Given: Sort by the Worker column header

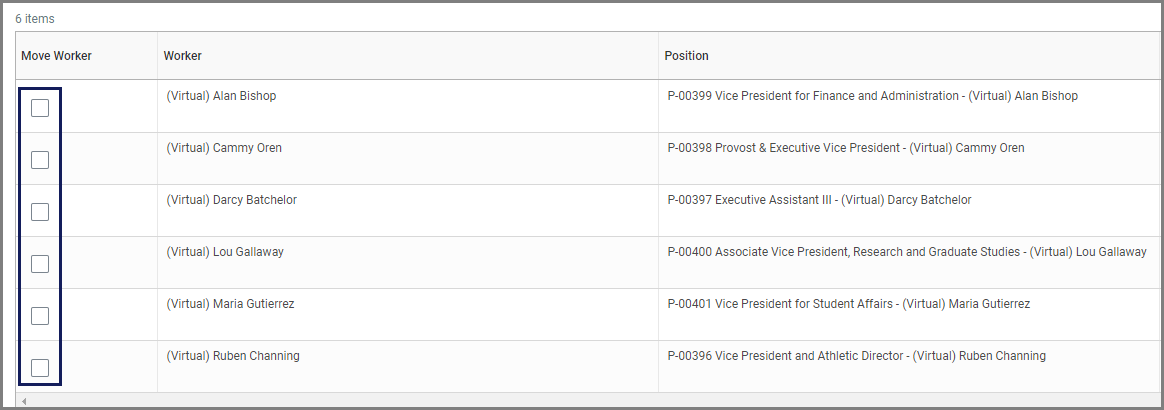Looking at the screenshot, I should click(183, 56).
